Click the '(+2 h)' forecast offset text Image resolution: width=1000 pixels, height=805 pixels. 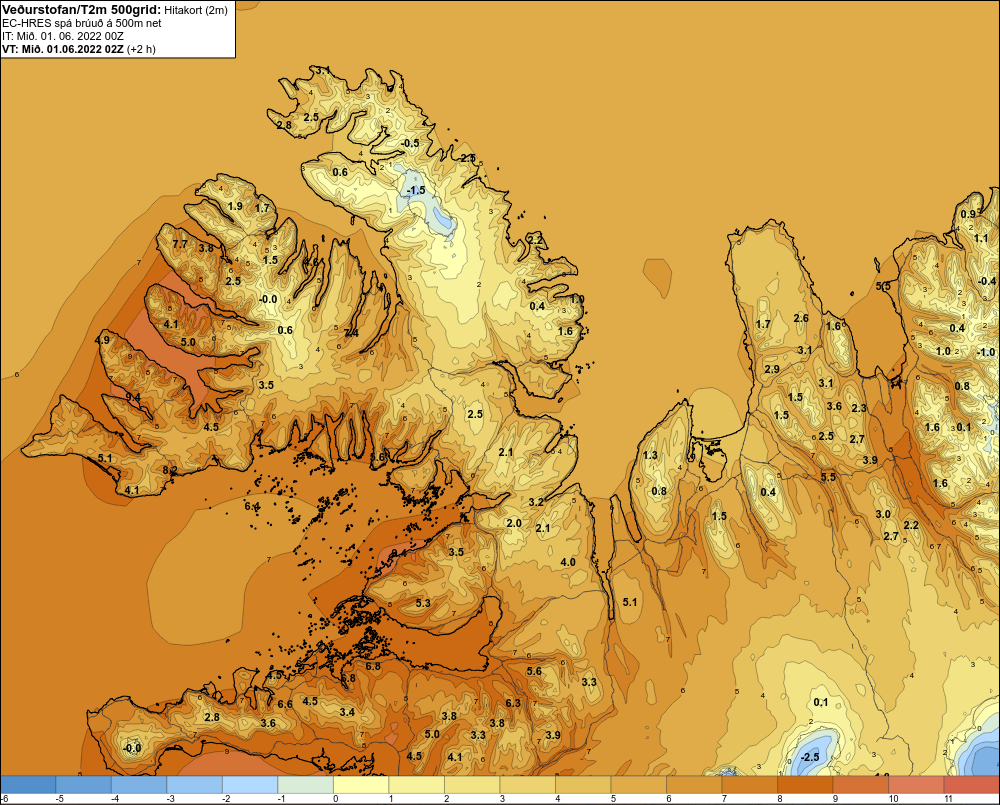pyautogui.click(x=141, y=49)
